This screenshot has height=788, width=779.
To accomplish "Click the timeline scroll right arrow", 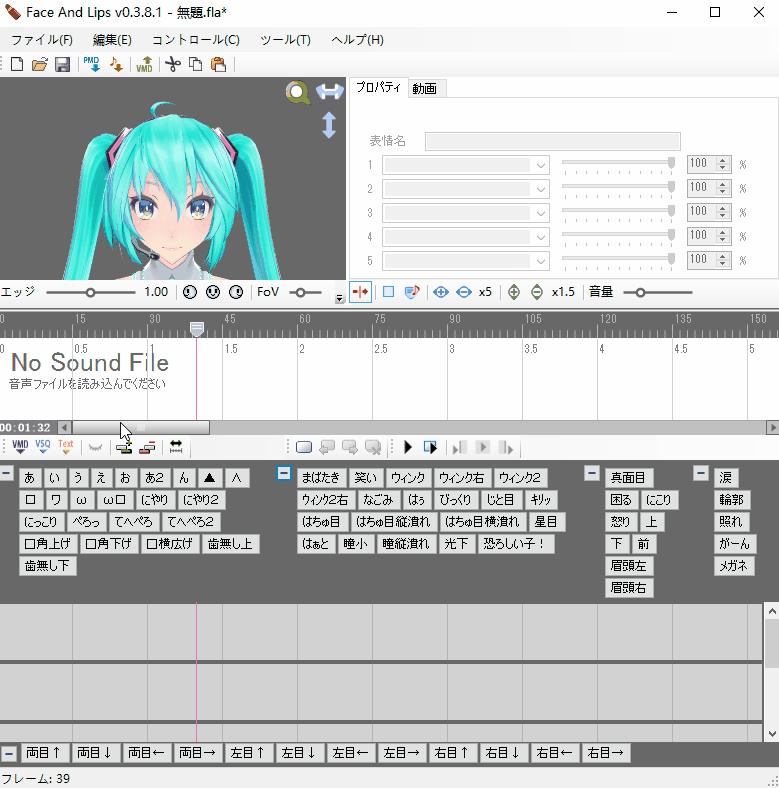I will click(772, 428).
